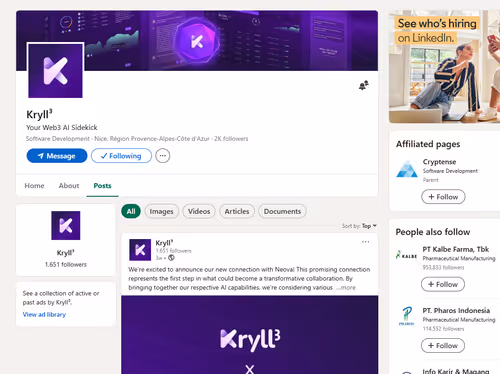The image size is (500, 374).
Task: Select the Posts tab
Action: (x=102, y=186)
